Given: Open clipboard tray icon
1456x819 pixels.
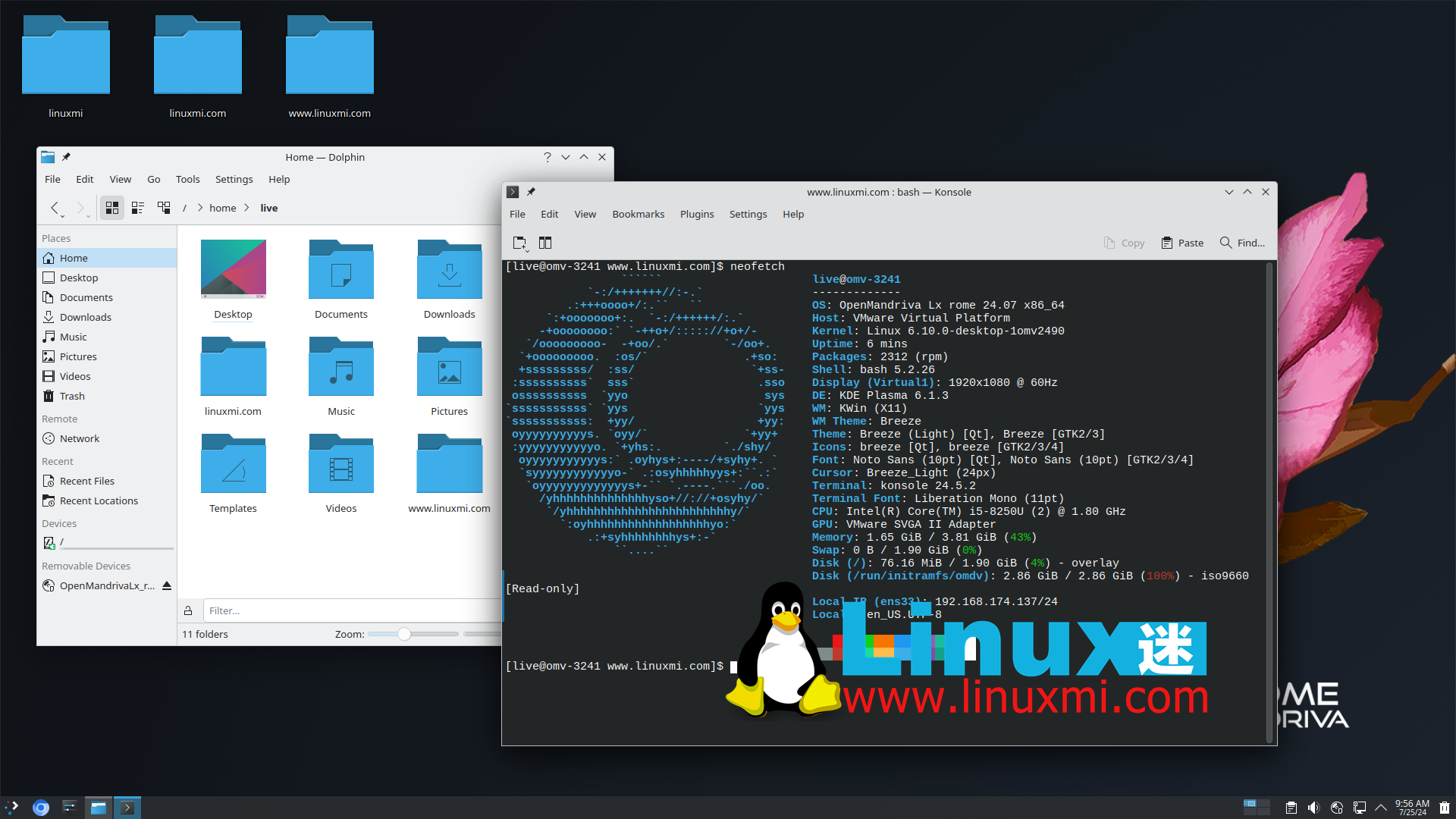Looking at the screenshot, I should 1291,808.
